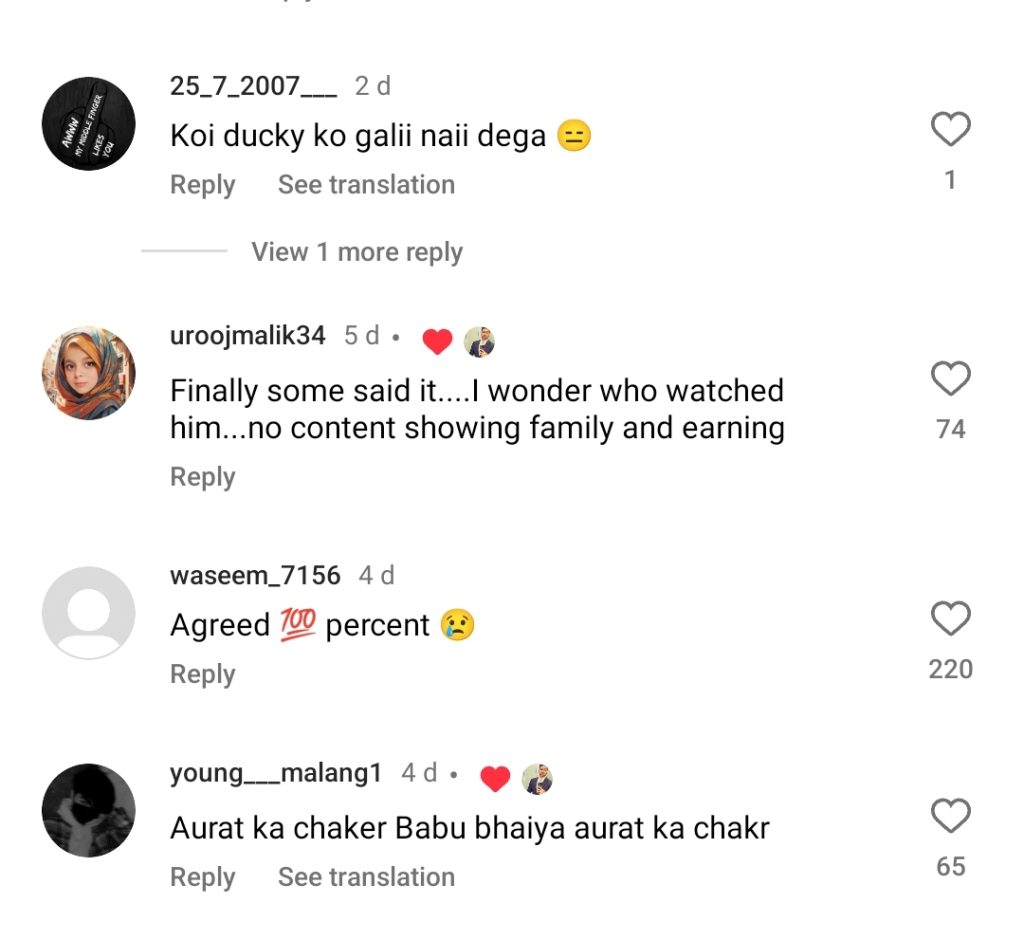Reply to 25_7_2007___'s comment
Viewport: 1024px width, 940px height.
click(202, 185)
